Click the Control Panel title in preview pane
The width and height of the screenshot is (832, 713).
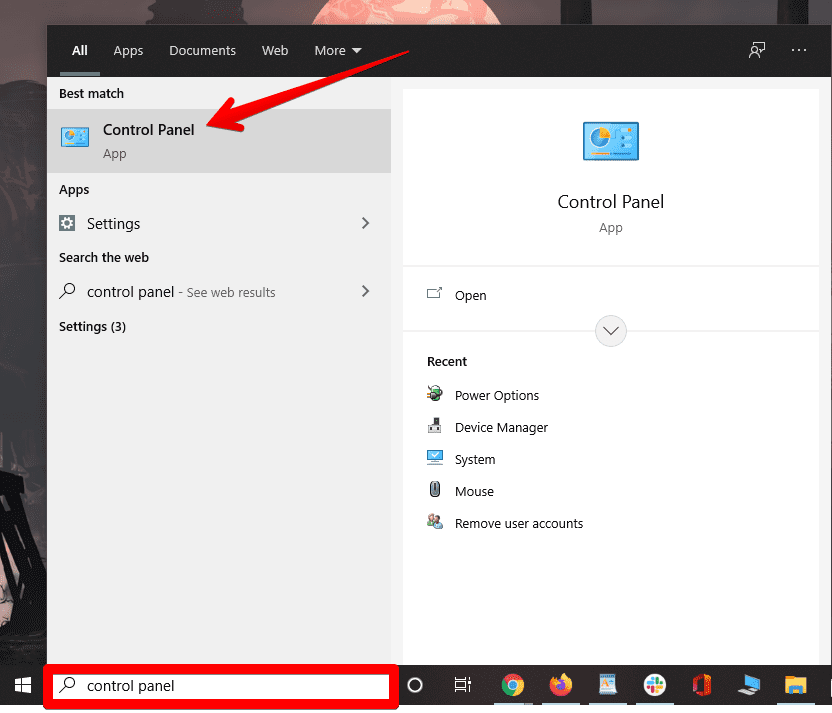611,202
